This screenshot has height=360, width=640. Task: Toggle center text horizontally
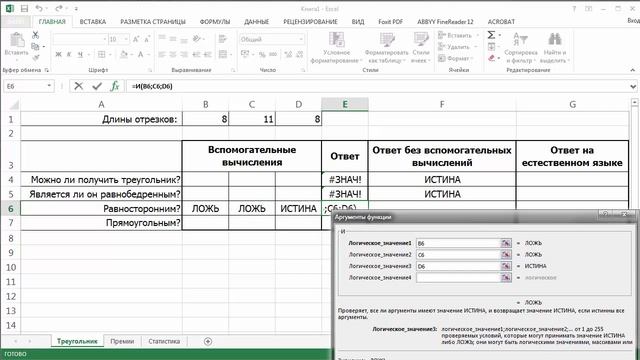173,54
